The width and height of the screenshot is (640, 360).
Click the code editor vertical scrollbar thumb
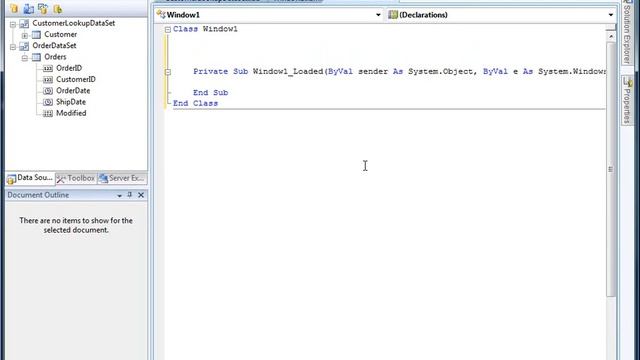pyautogui.click(x=611, y=169)
